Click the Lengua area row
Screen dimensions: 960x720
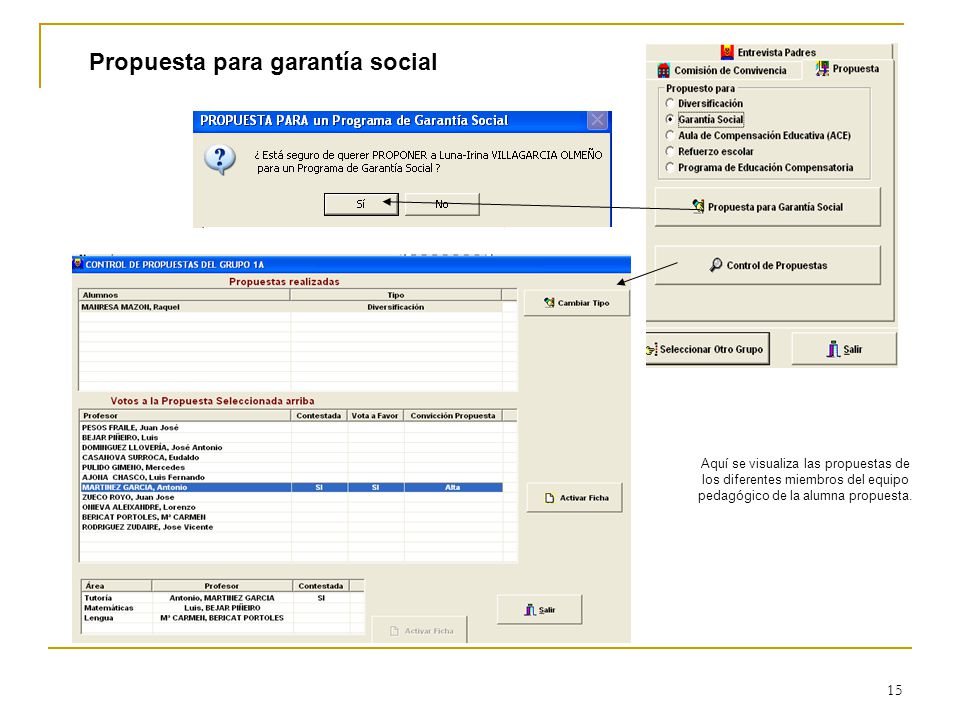216,618
